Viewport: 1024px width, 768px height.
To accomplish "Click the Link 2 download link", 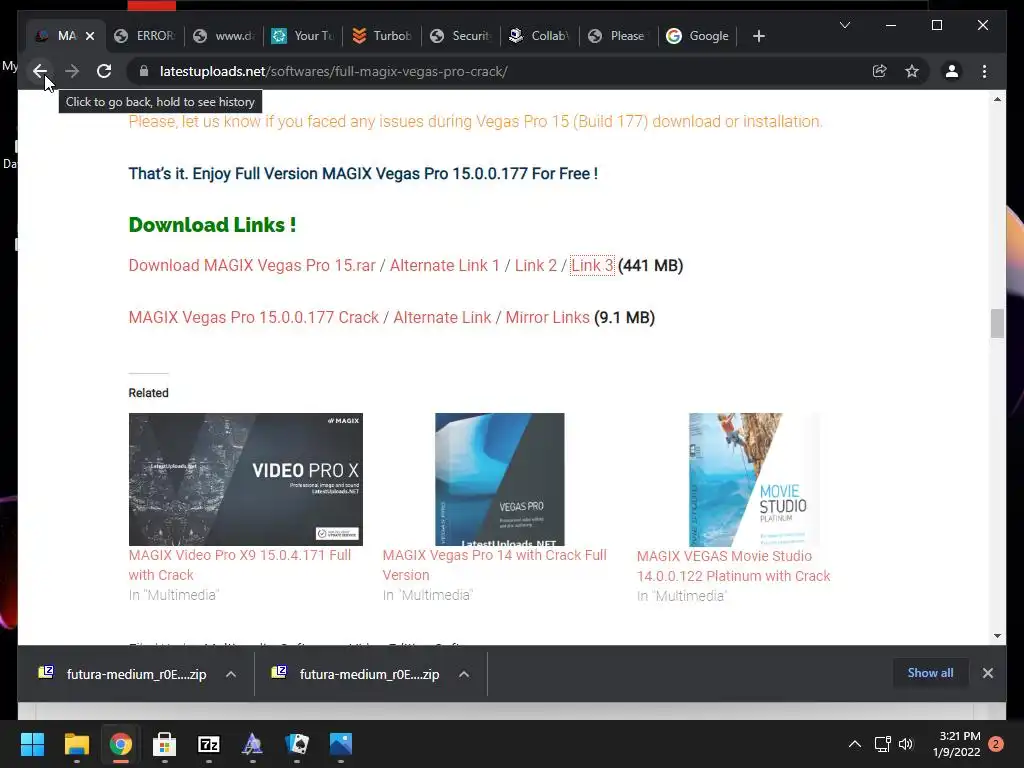I will click(536, 266).
